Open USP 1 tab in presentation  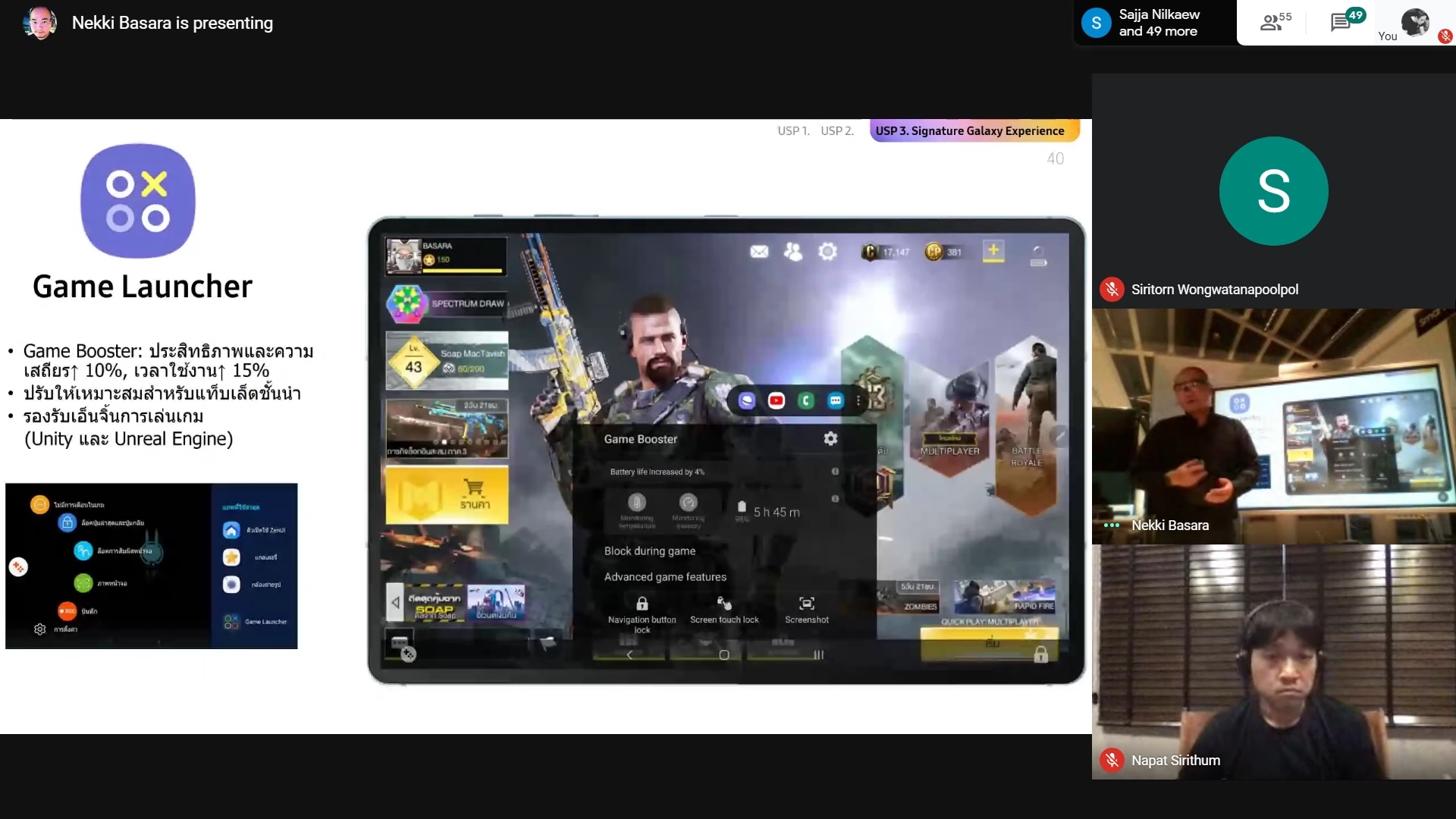coord(793,131)
